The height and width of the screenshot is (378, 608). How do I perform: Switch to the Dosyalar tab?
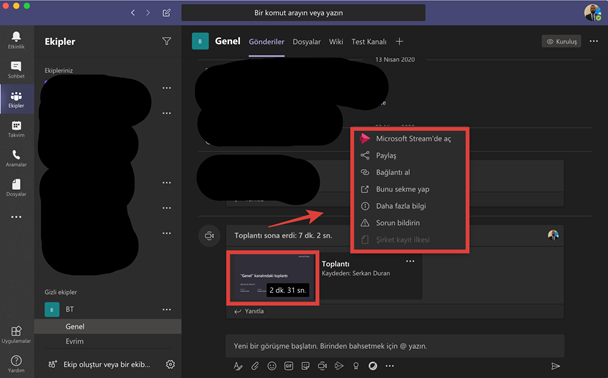(307, 41)
